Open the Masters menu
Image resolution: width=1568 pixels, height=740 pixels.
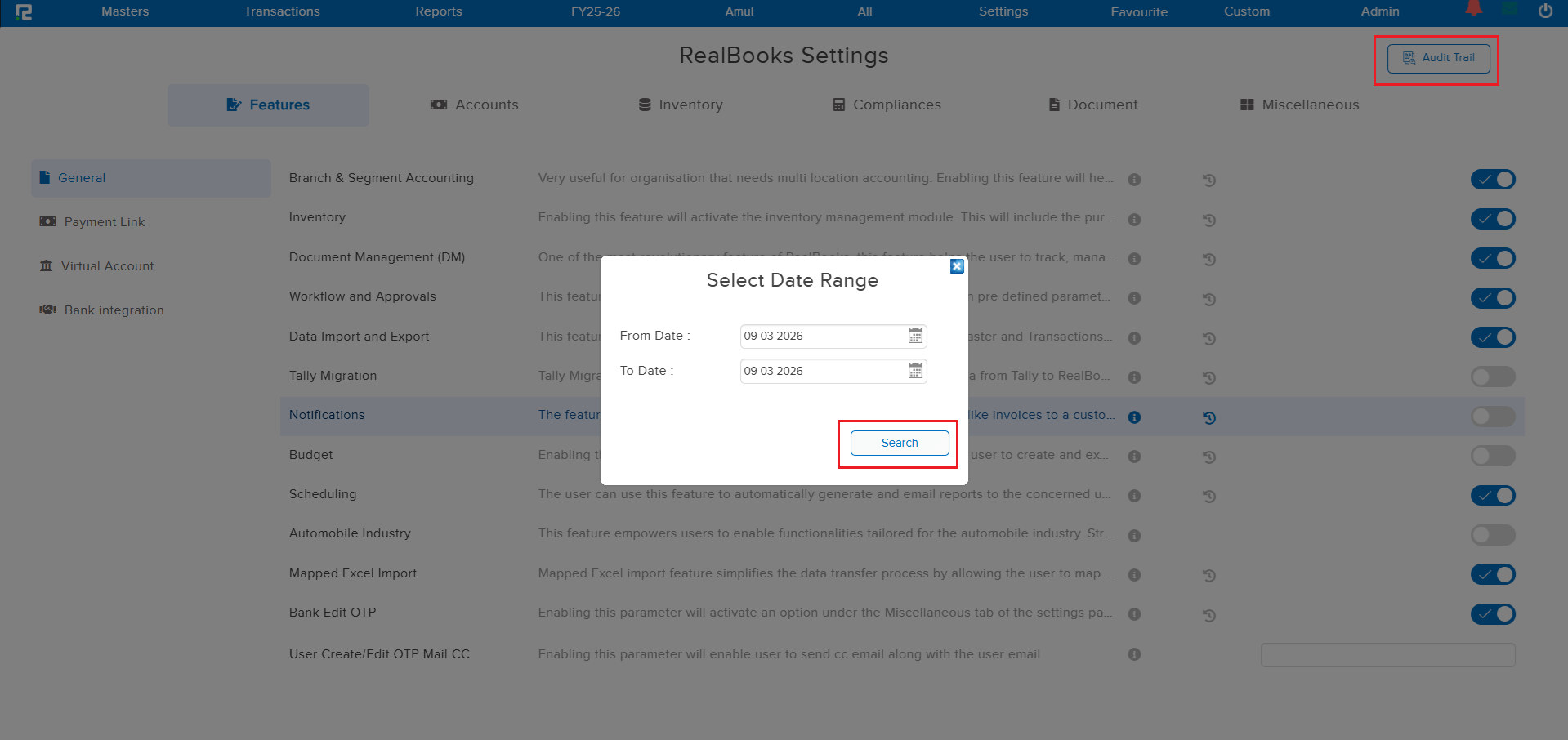pos(125,11)
